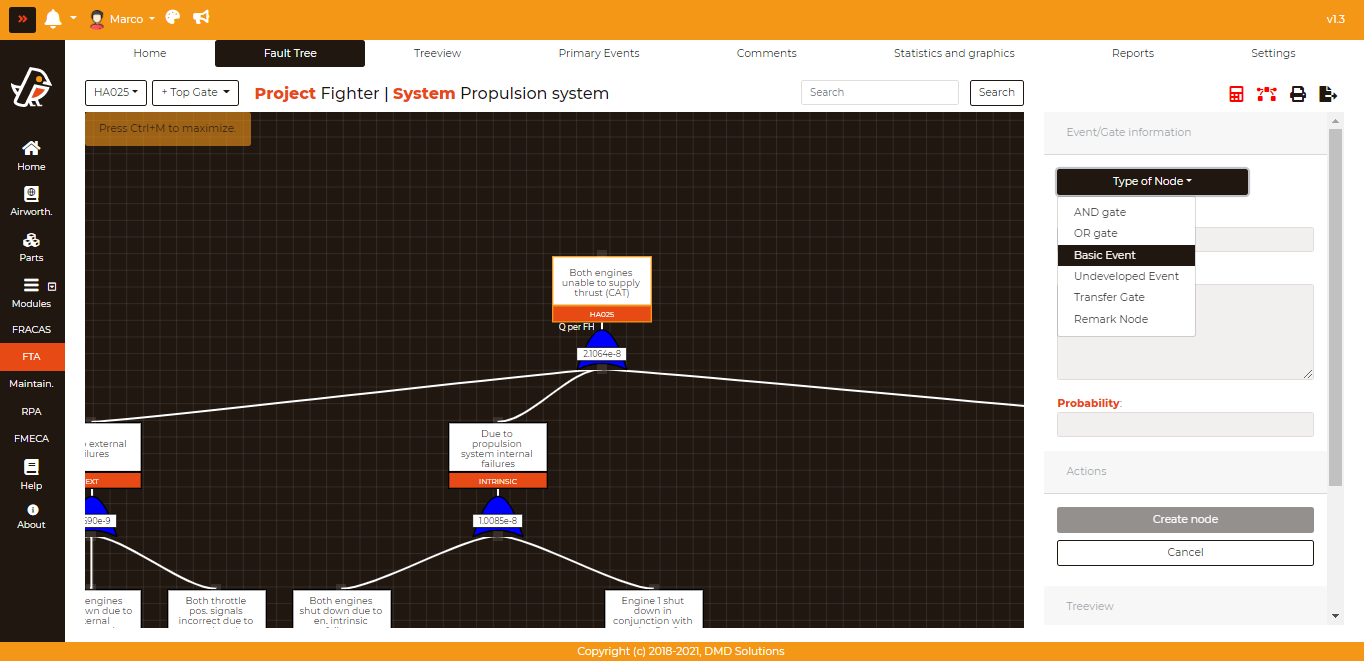1364x661 pixels.
Task: Expand the Modules sidebar section
Action: 32,292
